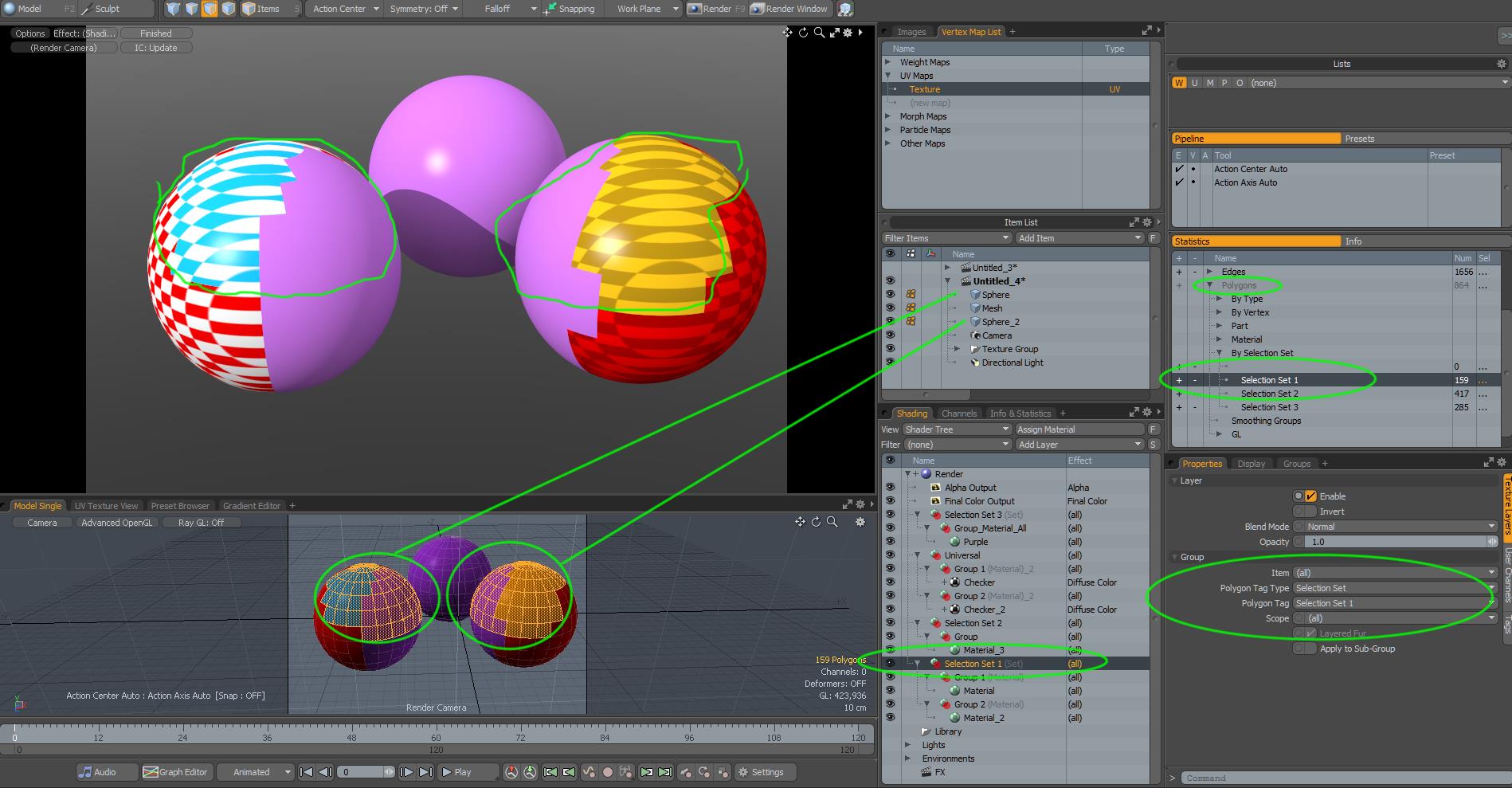
Task: Open the Add Layer dropdown
Action: pos(1079,445)
